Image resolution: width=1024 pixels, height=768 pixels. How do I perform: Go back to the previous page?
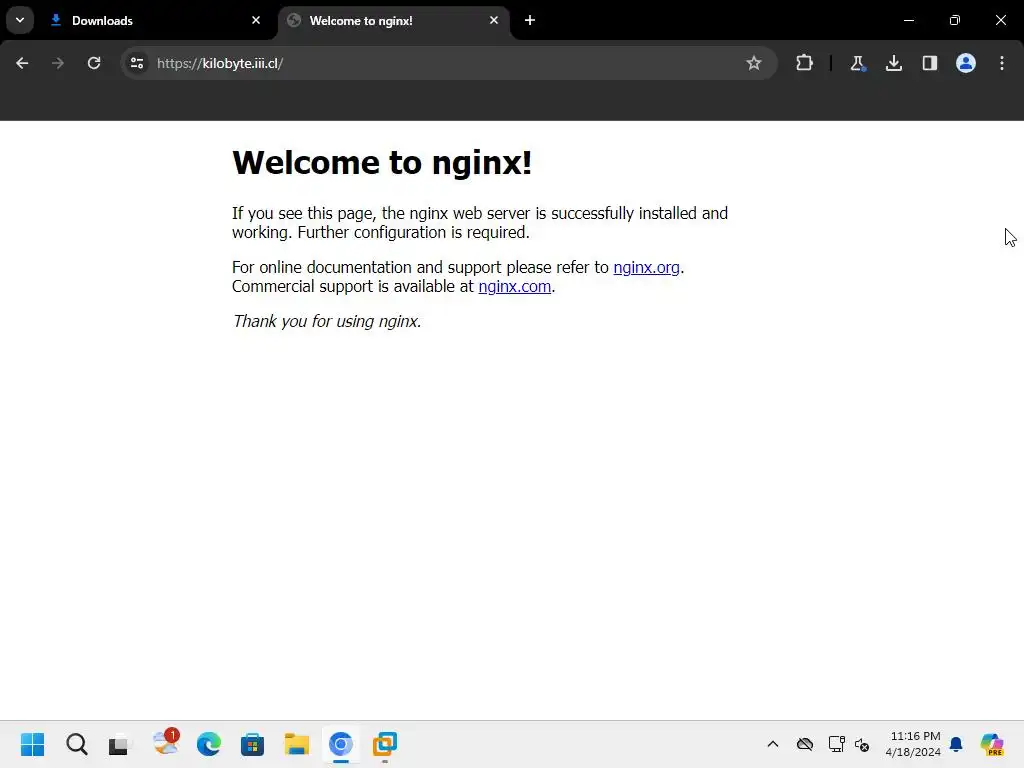point(22,63)
